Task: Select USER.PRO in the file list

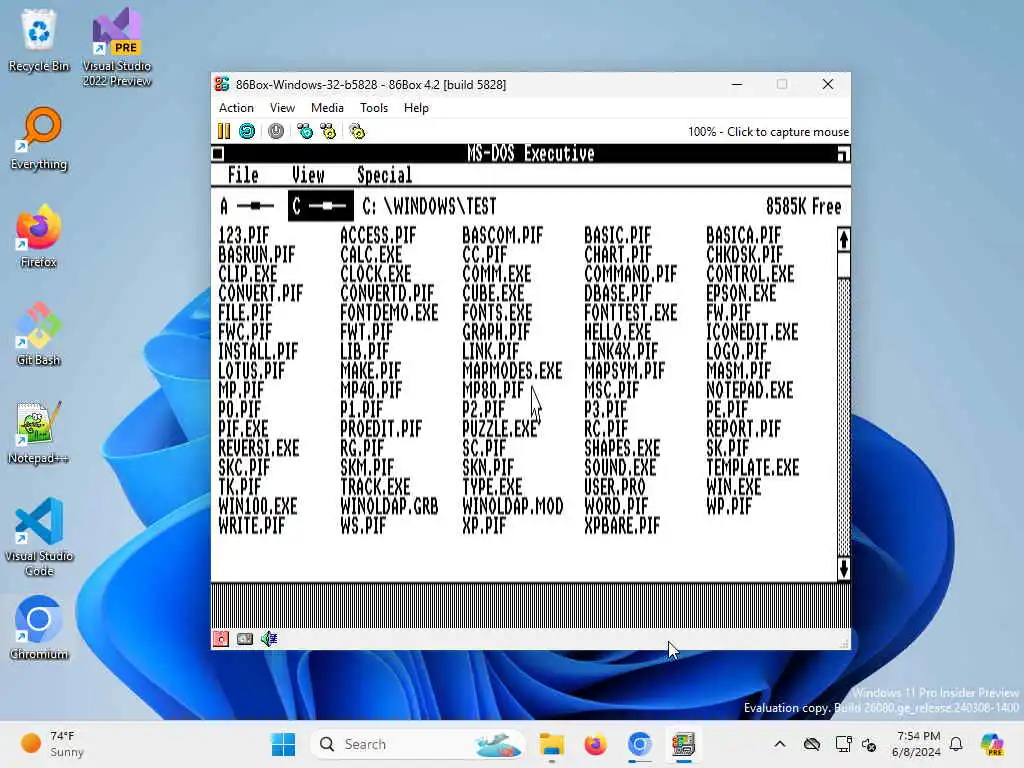Action: click(x=615, y=487)
